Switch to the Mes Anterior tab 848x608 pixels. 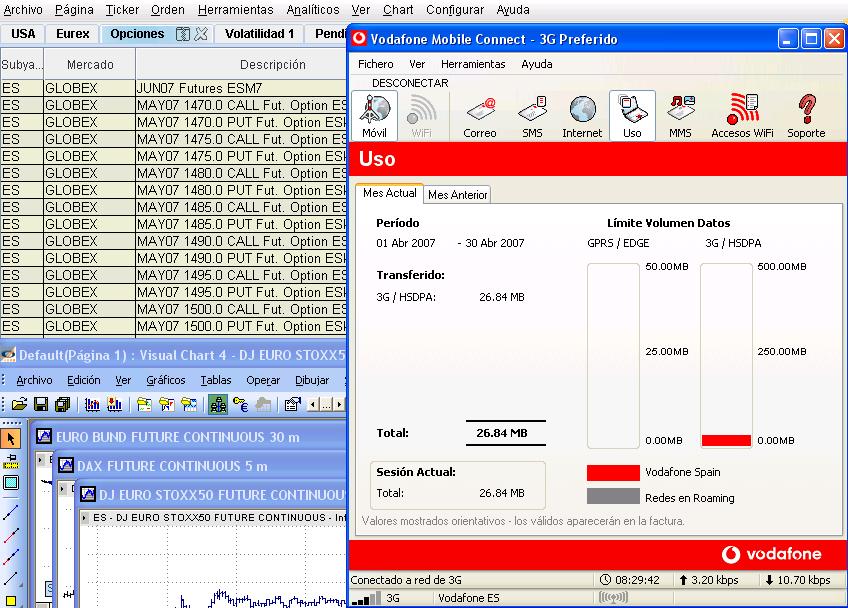[x=458, y=195]
